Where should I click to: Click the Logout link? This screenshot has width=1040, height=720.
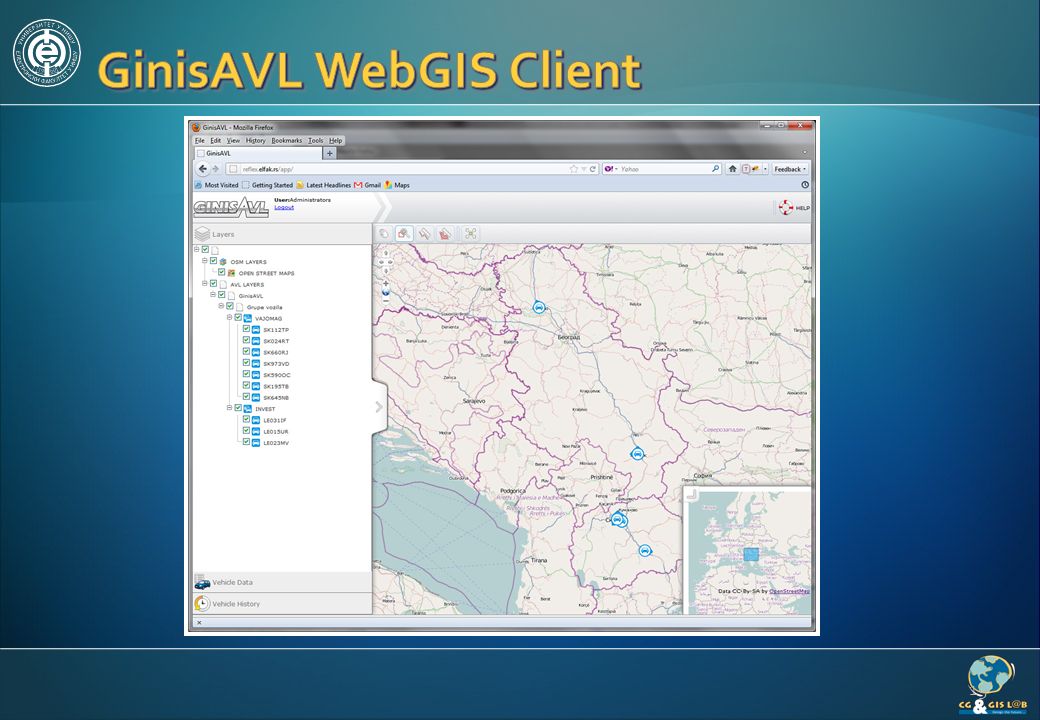284,208
